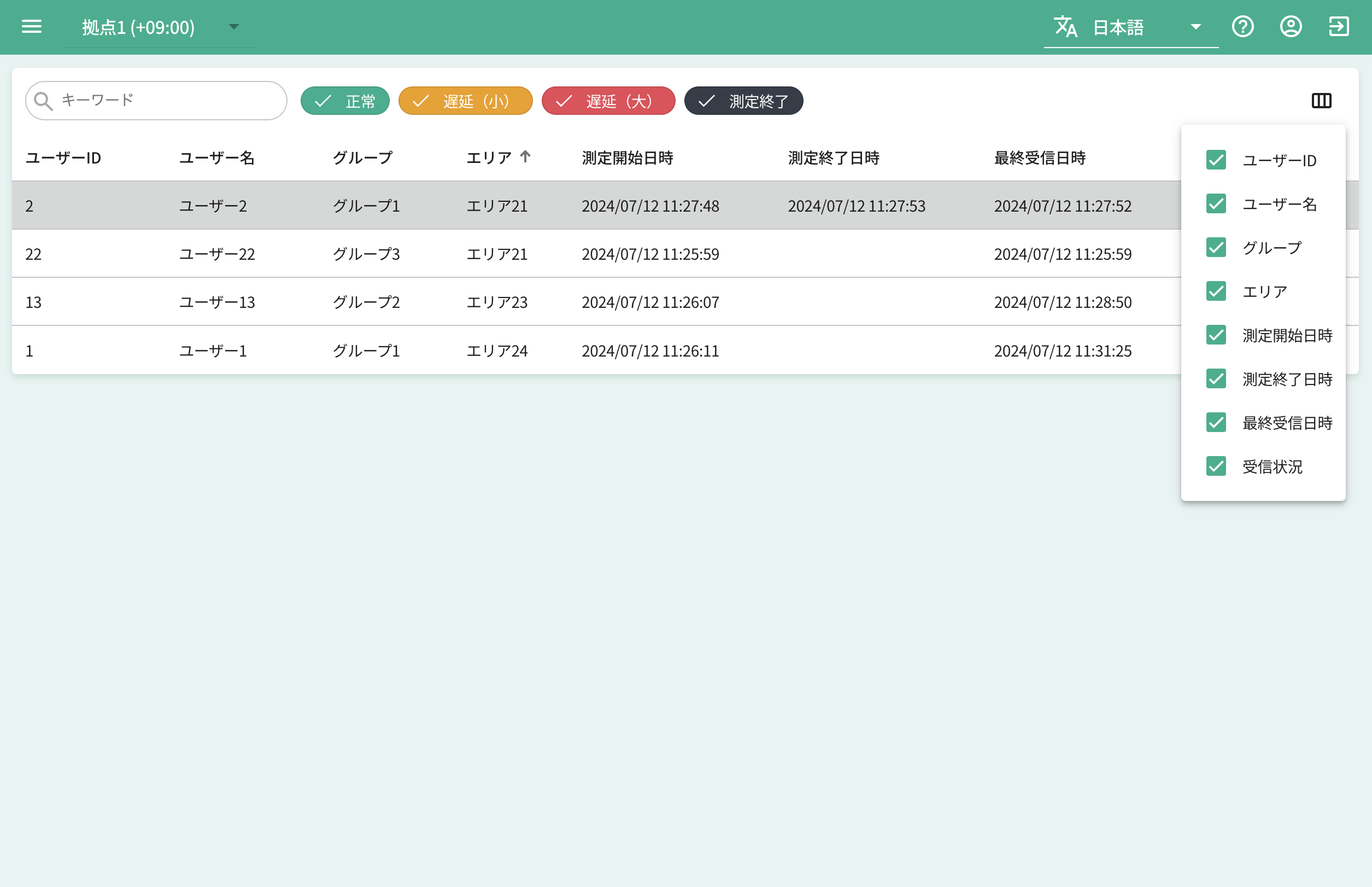Screen dimensions: 1372x887
Task: Toggle the 受信状況 column checkbox
Action: coord(1216,466)
